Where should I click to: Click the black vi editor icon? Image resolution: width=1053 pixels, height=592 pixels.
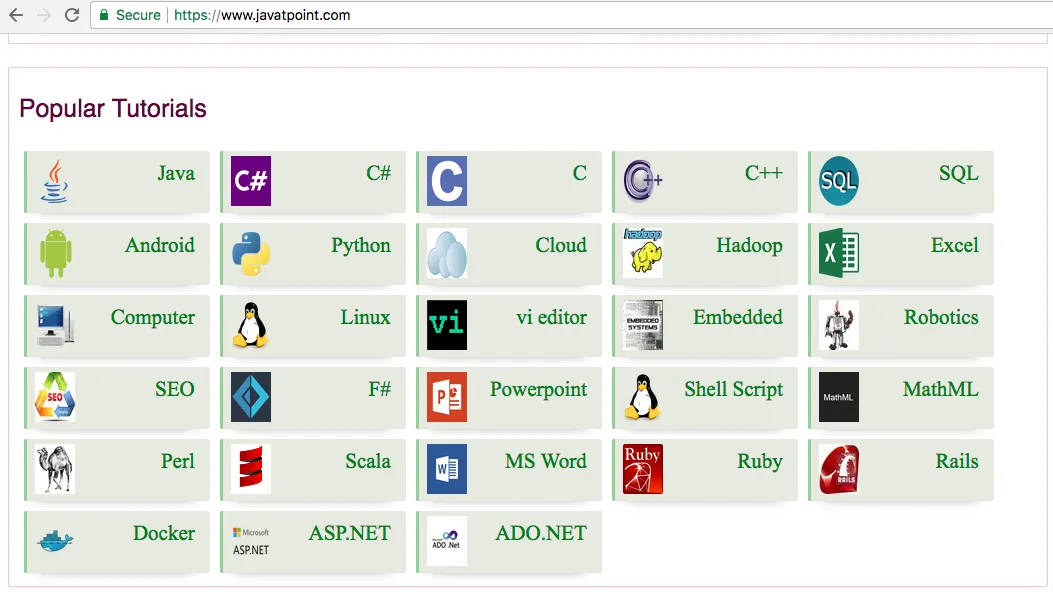(x=447, y=325)
